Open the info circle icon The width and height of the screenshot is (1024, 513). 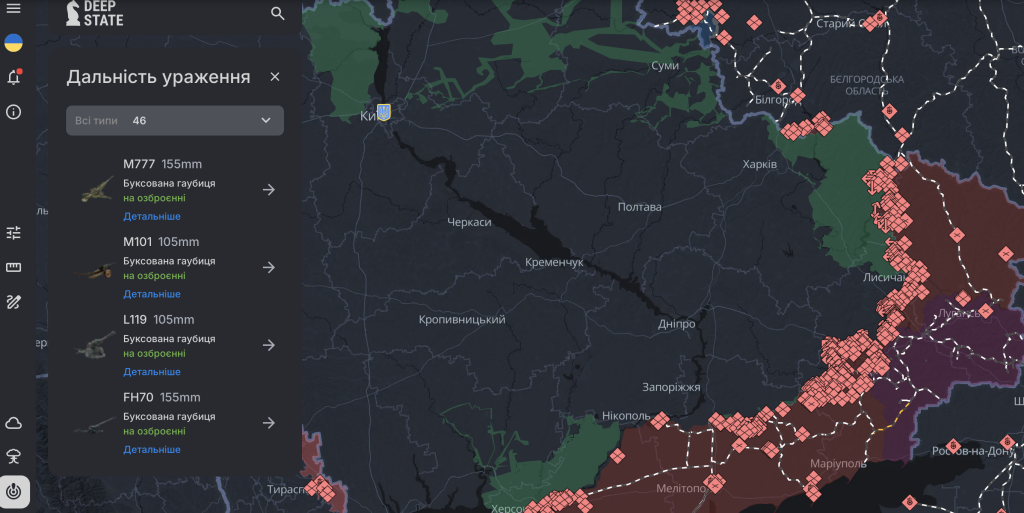point(14,112)
